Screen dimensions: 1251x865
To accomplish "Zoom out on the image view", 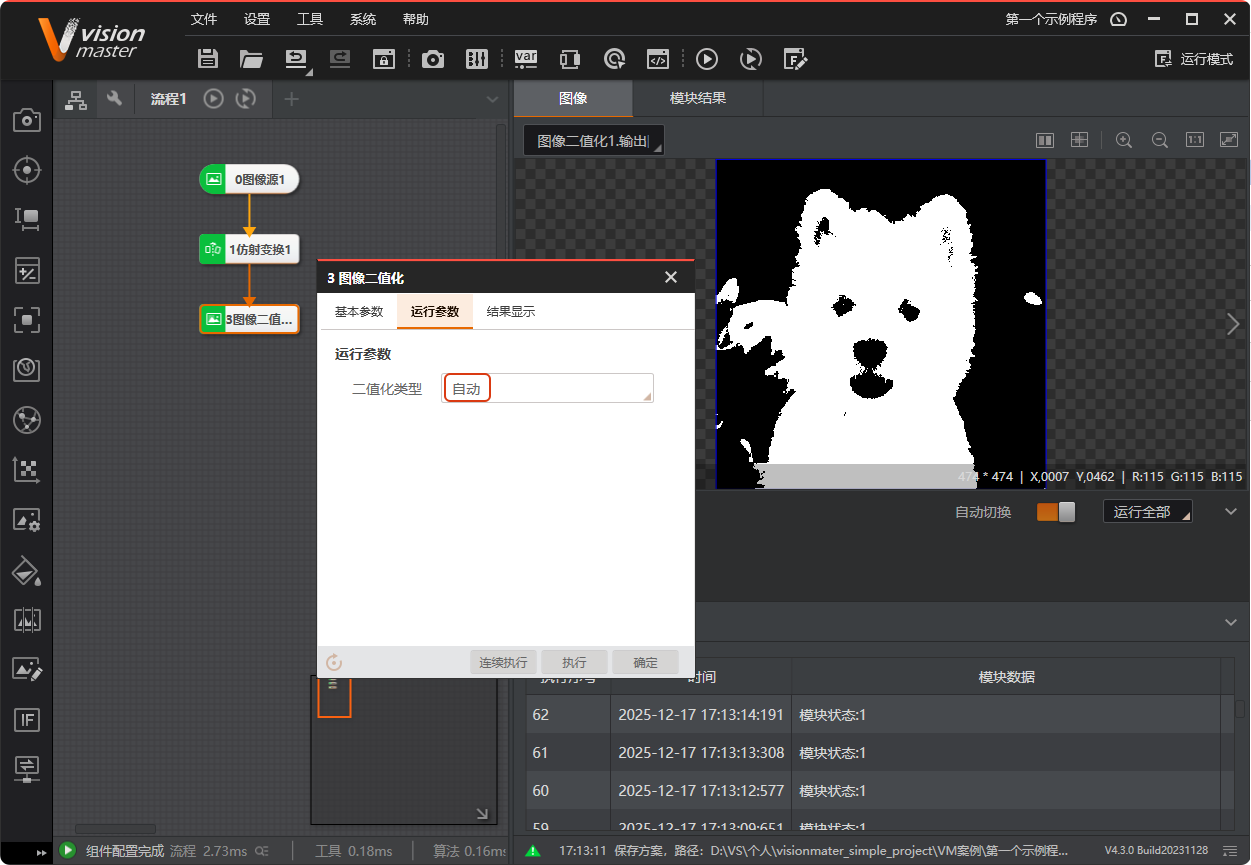I will click(x=1160, y=140).
